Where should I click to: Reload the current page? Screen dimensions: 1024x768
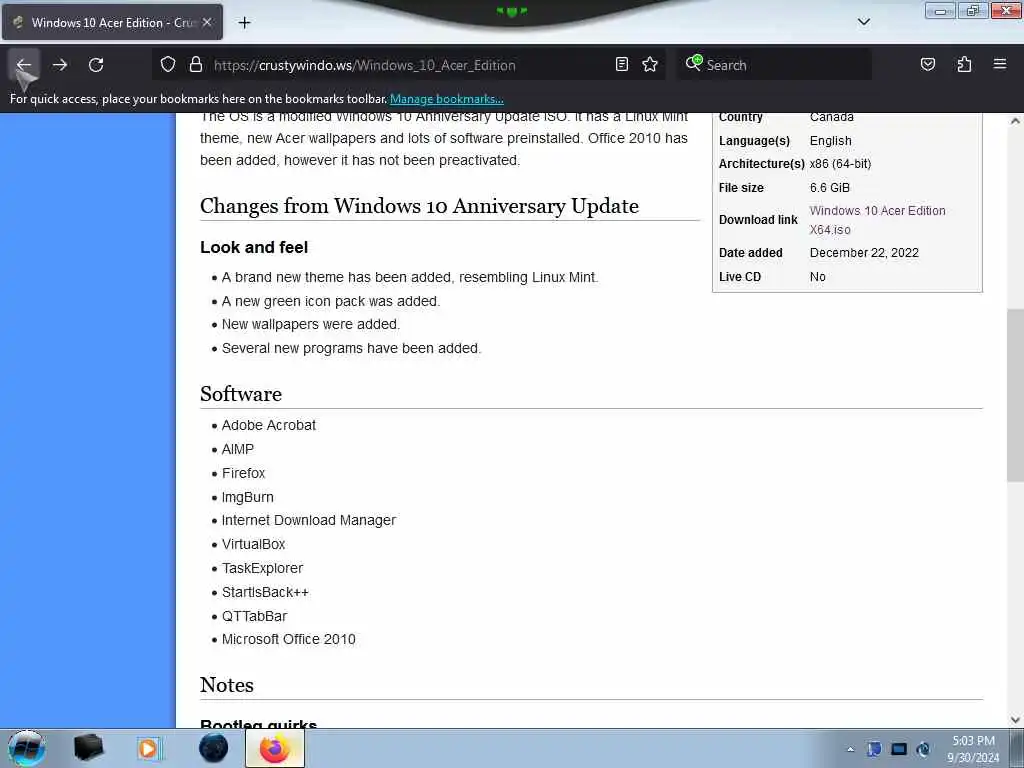coord(96,65)
